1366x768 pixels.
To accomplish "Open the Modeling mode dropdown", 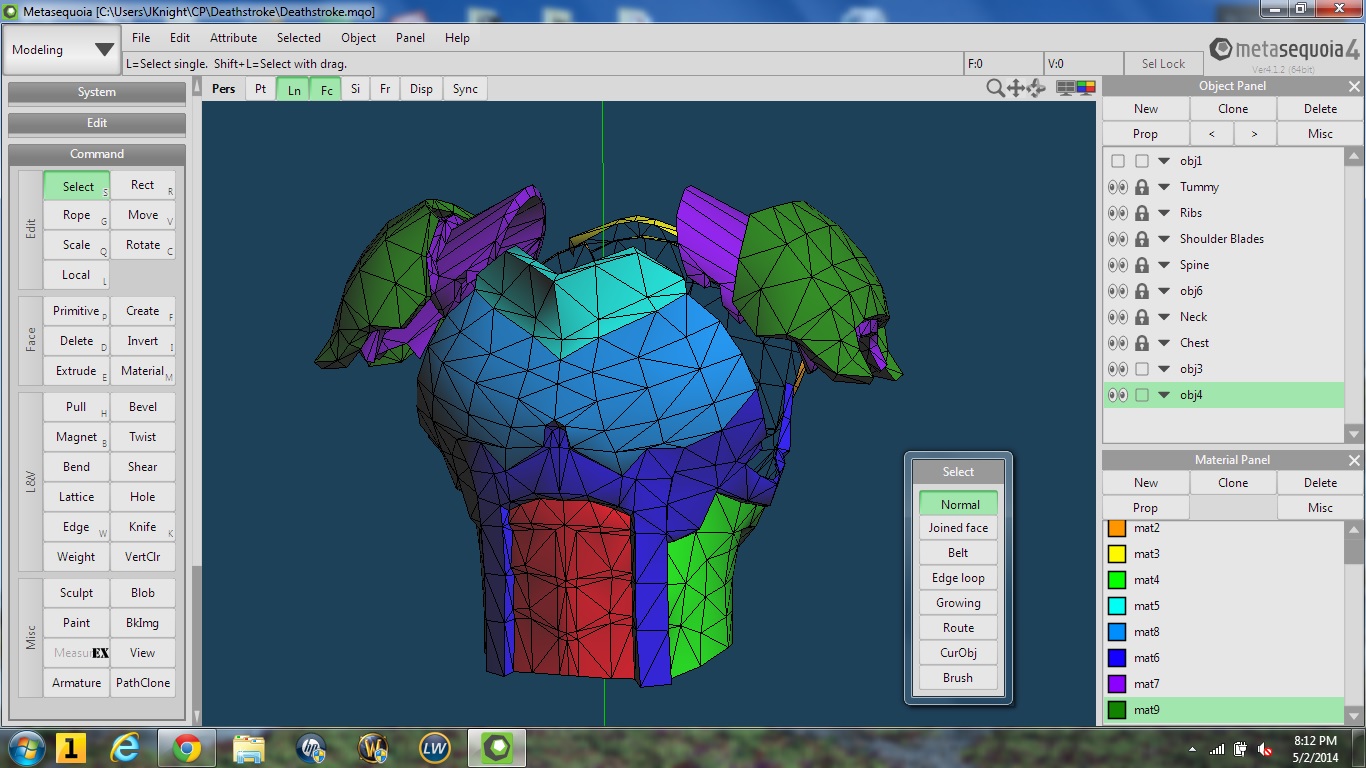I will tap(62, 50).
